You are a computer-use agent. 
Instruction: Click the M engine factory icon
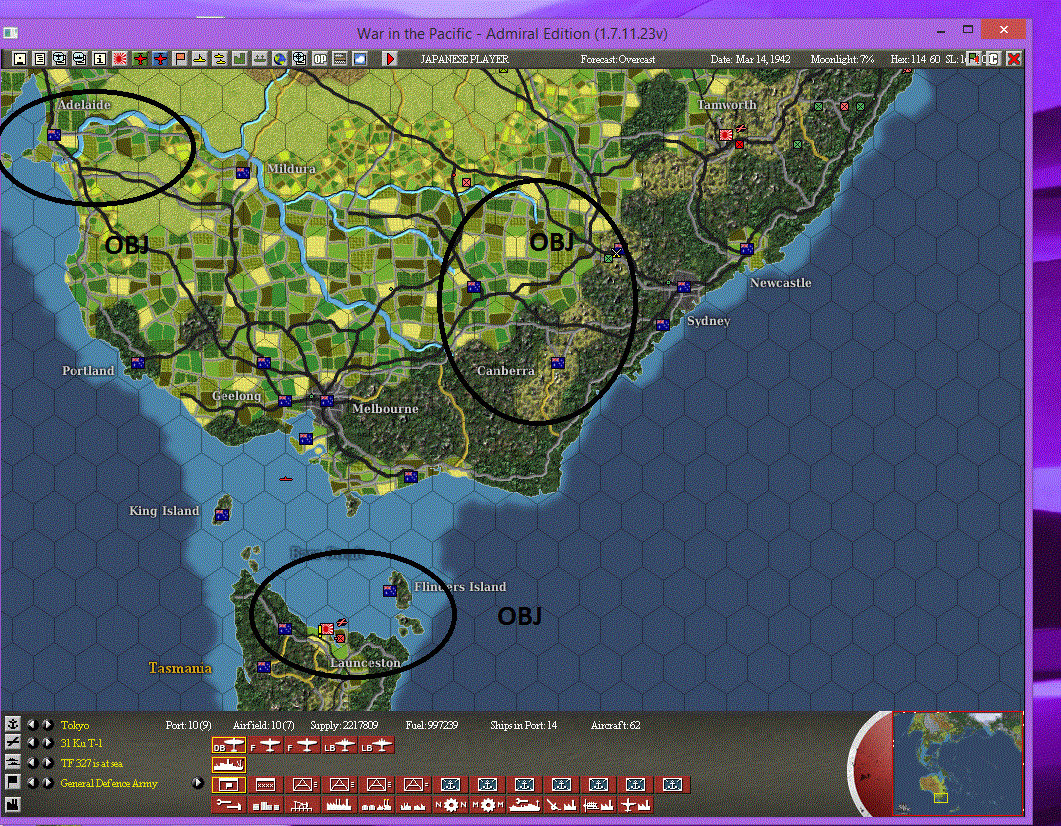click(488, 805)
